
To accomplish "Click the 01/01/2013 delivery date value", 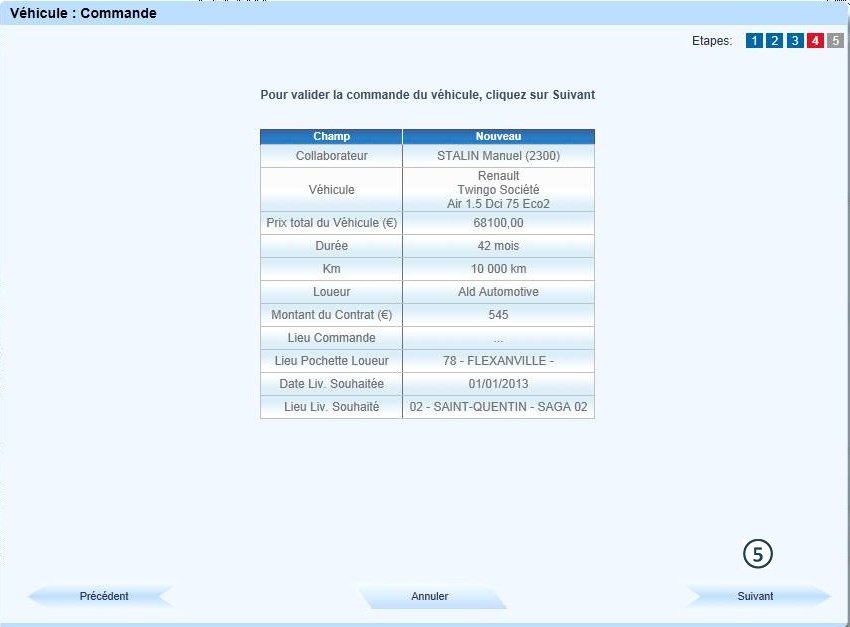I will (498, 384).
